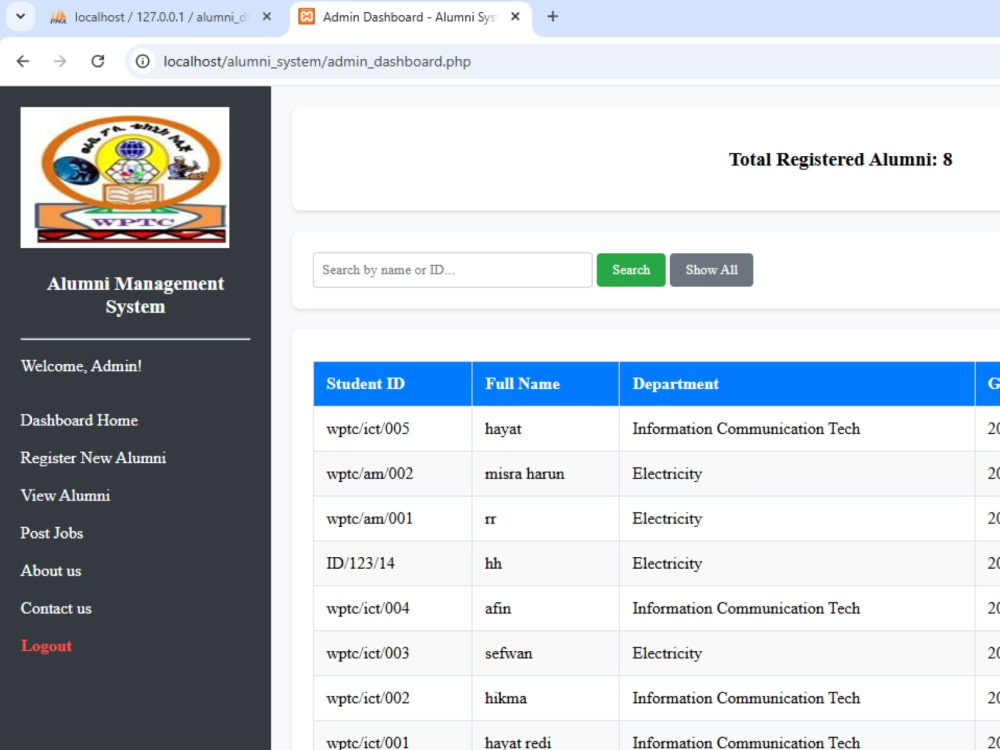
Task: Click the XAMPP favicon on Admin Dashboard tab
Action: point(307,17)
